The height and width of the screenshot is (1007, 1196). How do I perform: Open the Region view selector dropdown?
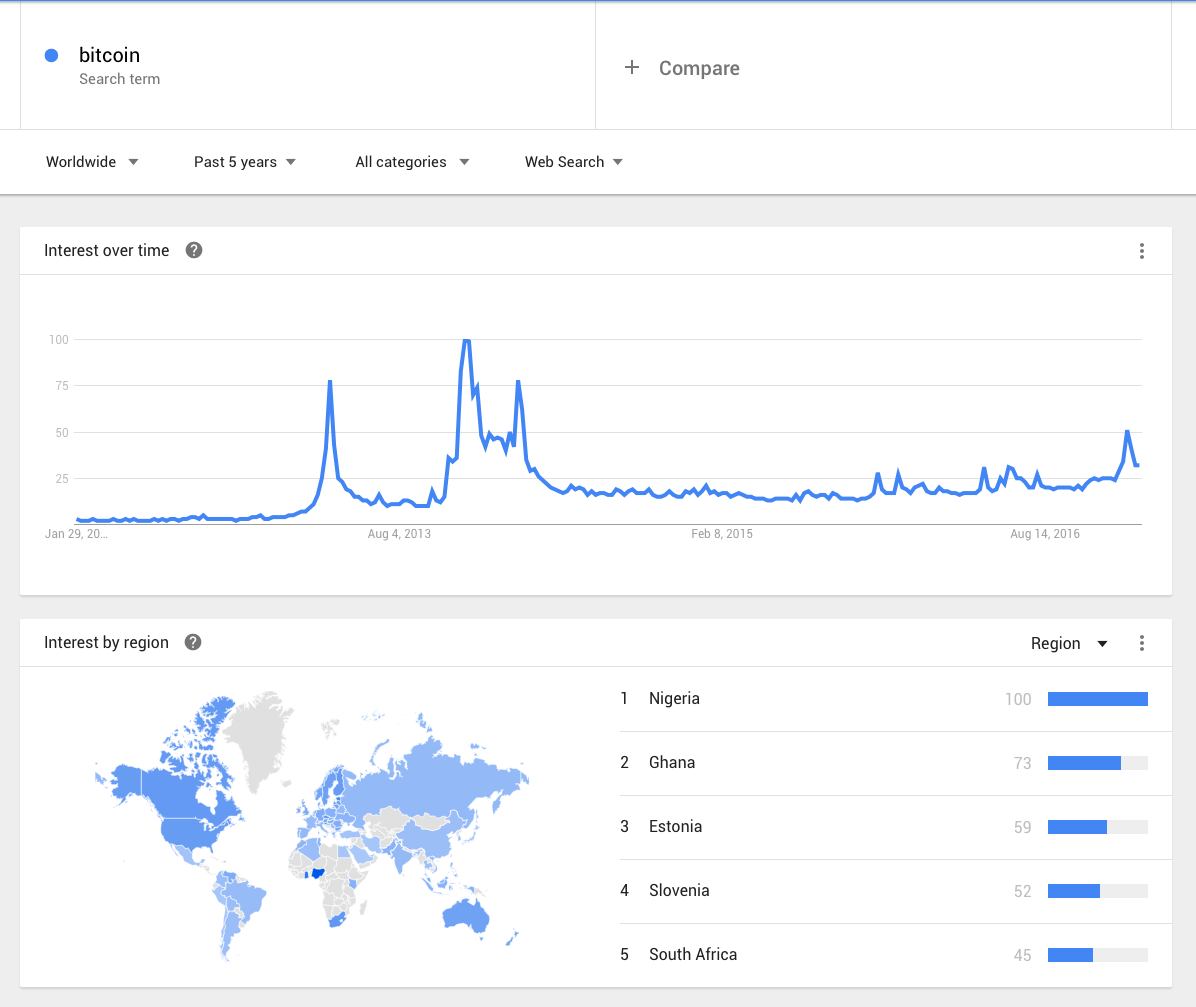1069,643
